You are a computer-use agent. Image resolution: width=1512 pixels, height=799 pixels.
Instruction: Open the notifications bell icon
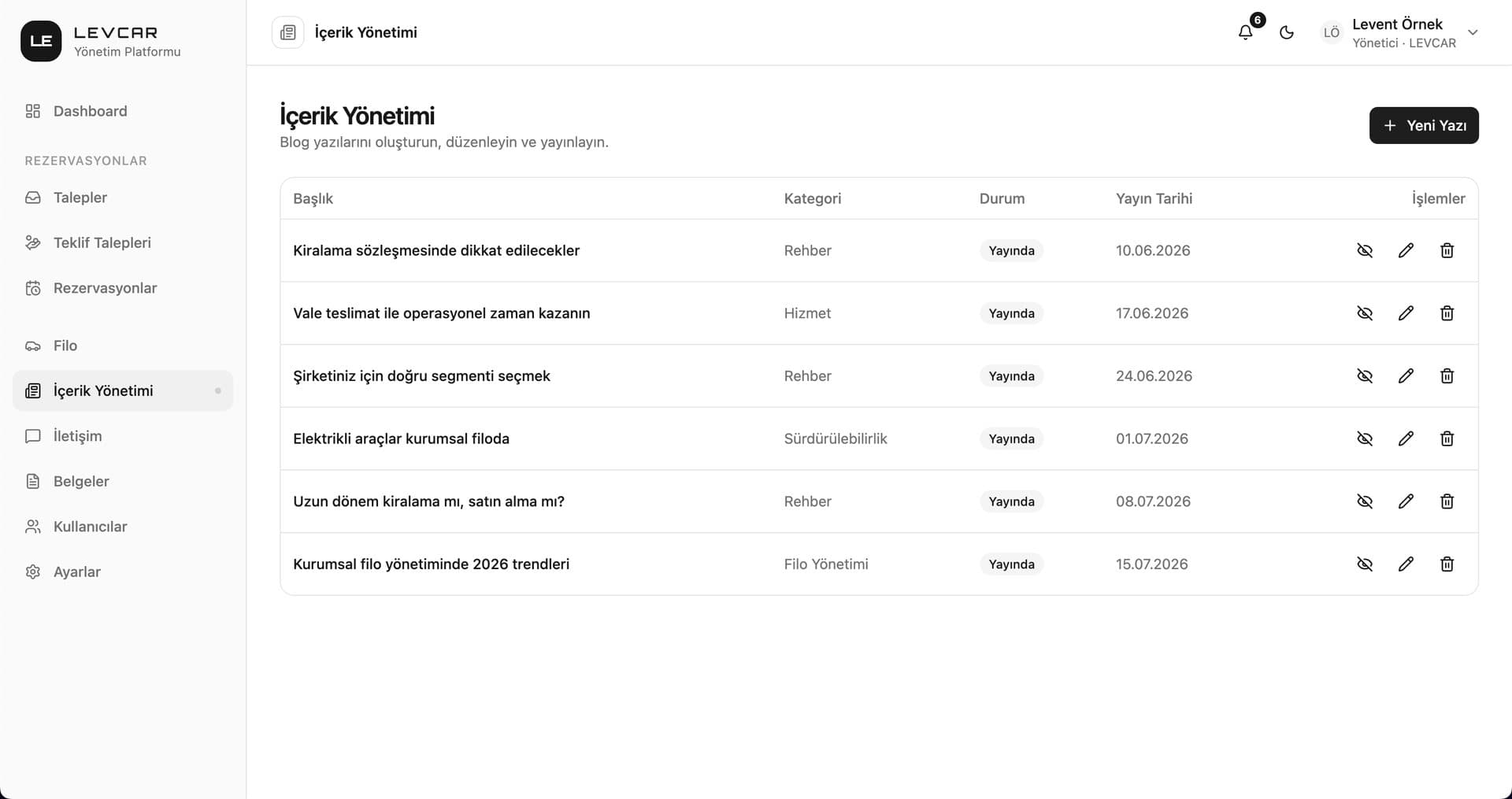click(1245, 32)
